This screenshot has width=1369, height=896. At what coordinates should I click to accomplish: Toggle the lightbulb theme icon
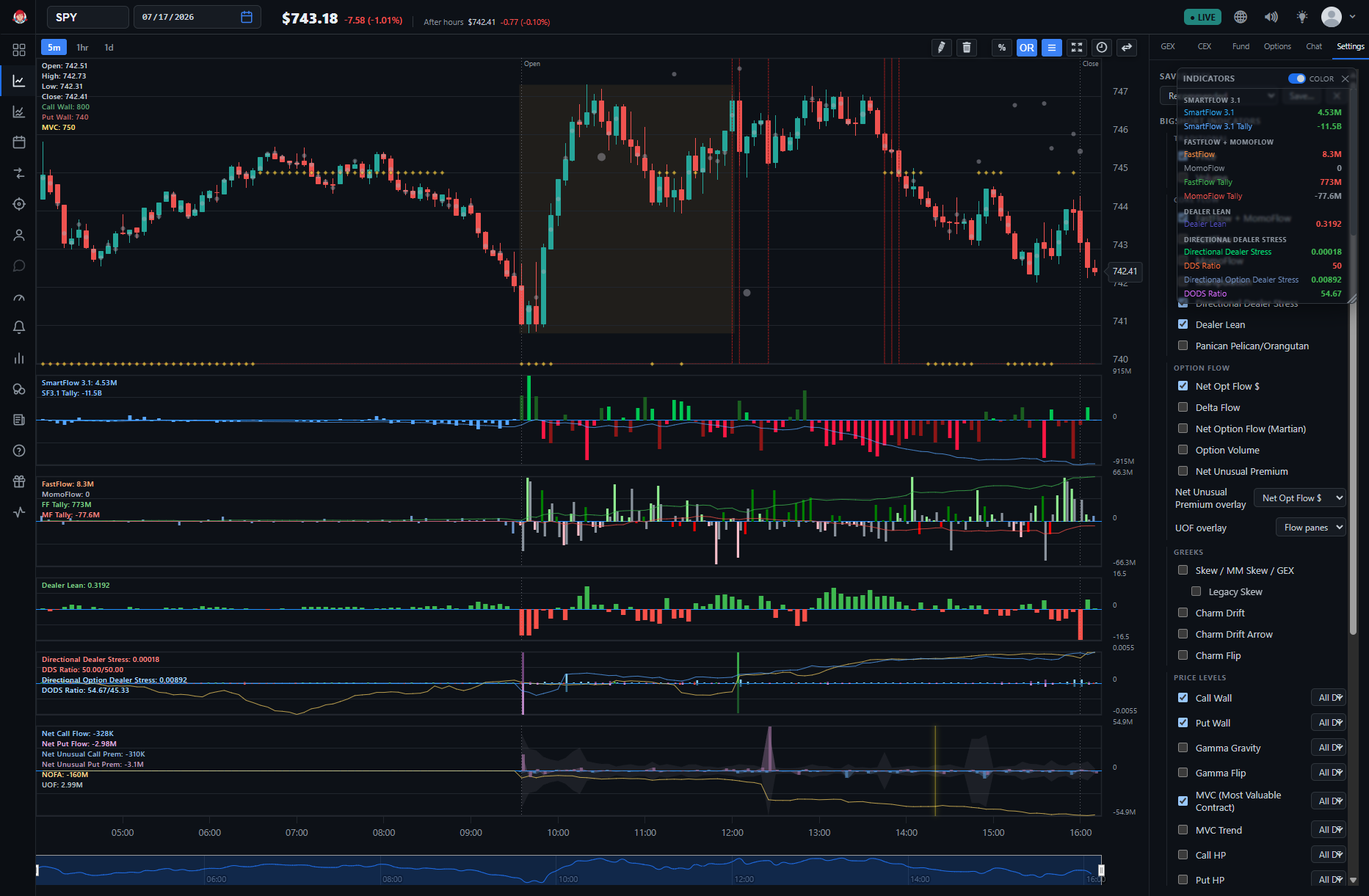[x=1302, y=17]
